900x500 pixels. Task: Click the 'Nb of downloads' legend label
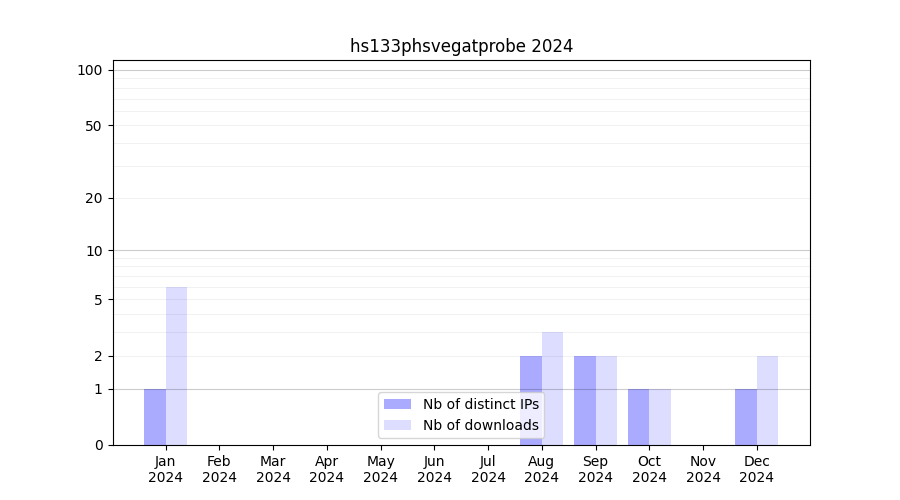pyautogui.click(x=480, y=425)
